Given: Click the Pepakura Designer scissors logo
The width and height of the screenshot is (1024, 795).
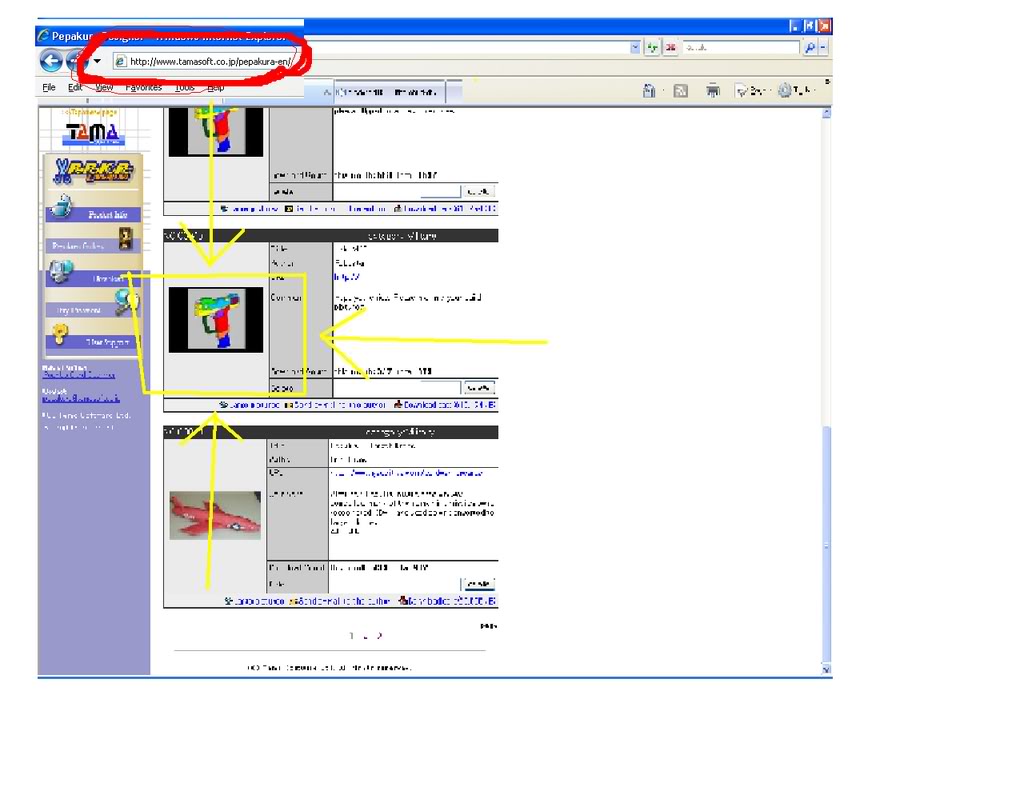Looking at the screenshot, I should [x=93, y=170].
